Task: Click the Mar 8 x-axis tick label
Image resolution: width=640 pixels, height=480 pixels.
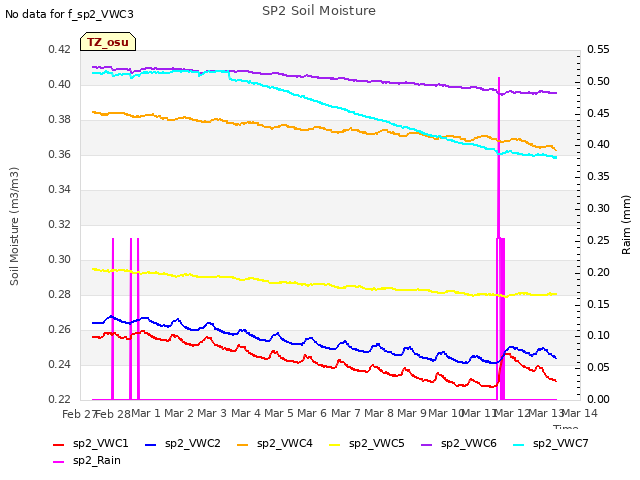Action: [379, 413]
